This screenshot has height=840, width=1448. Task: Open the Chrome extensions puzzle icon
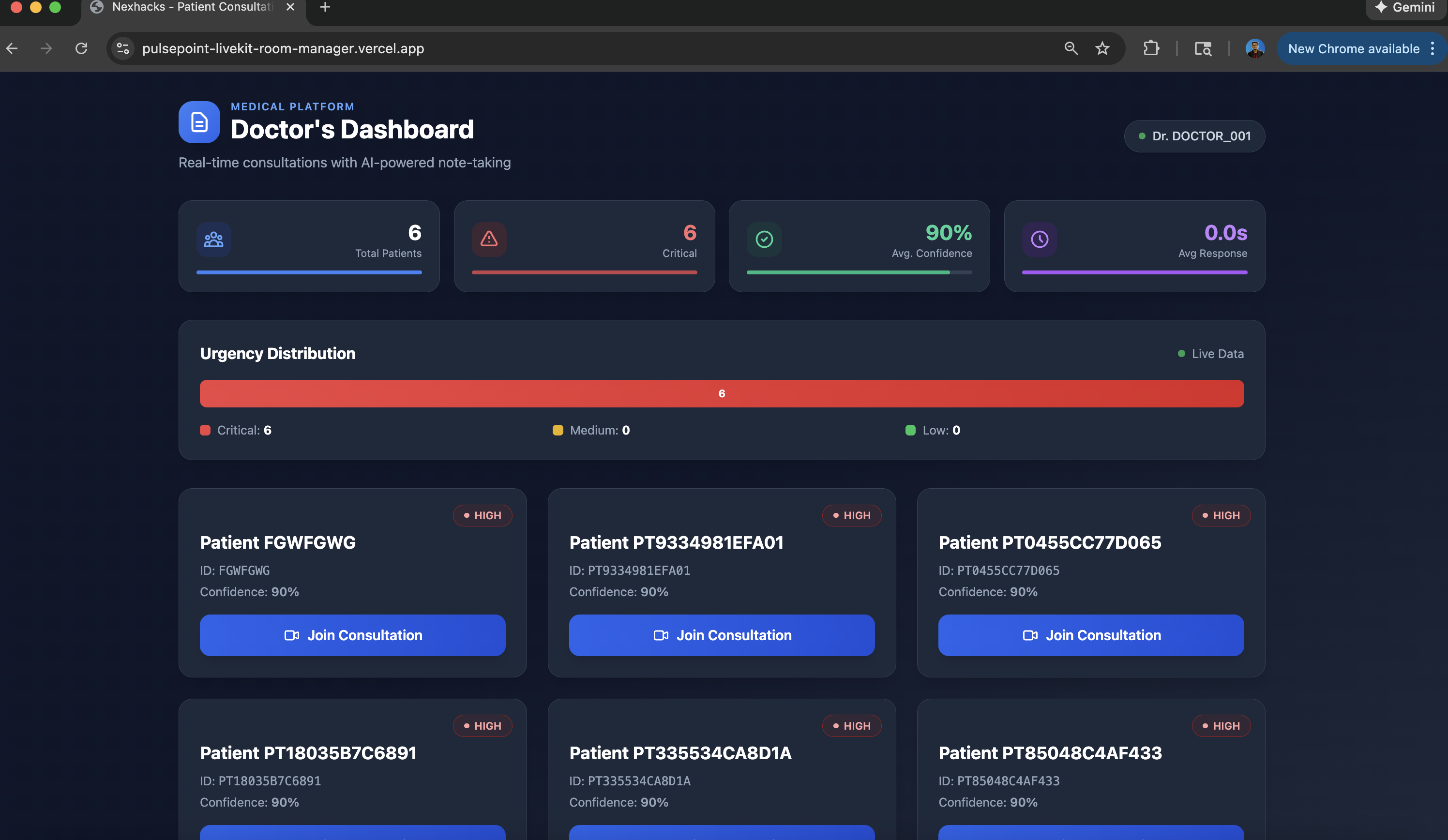pyautogui.click(x=1151, y=48)
